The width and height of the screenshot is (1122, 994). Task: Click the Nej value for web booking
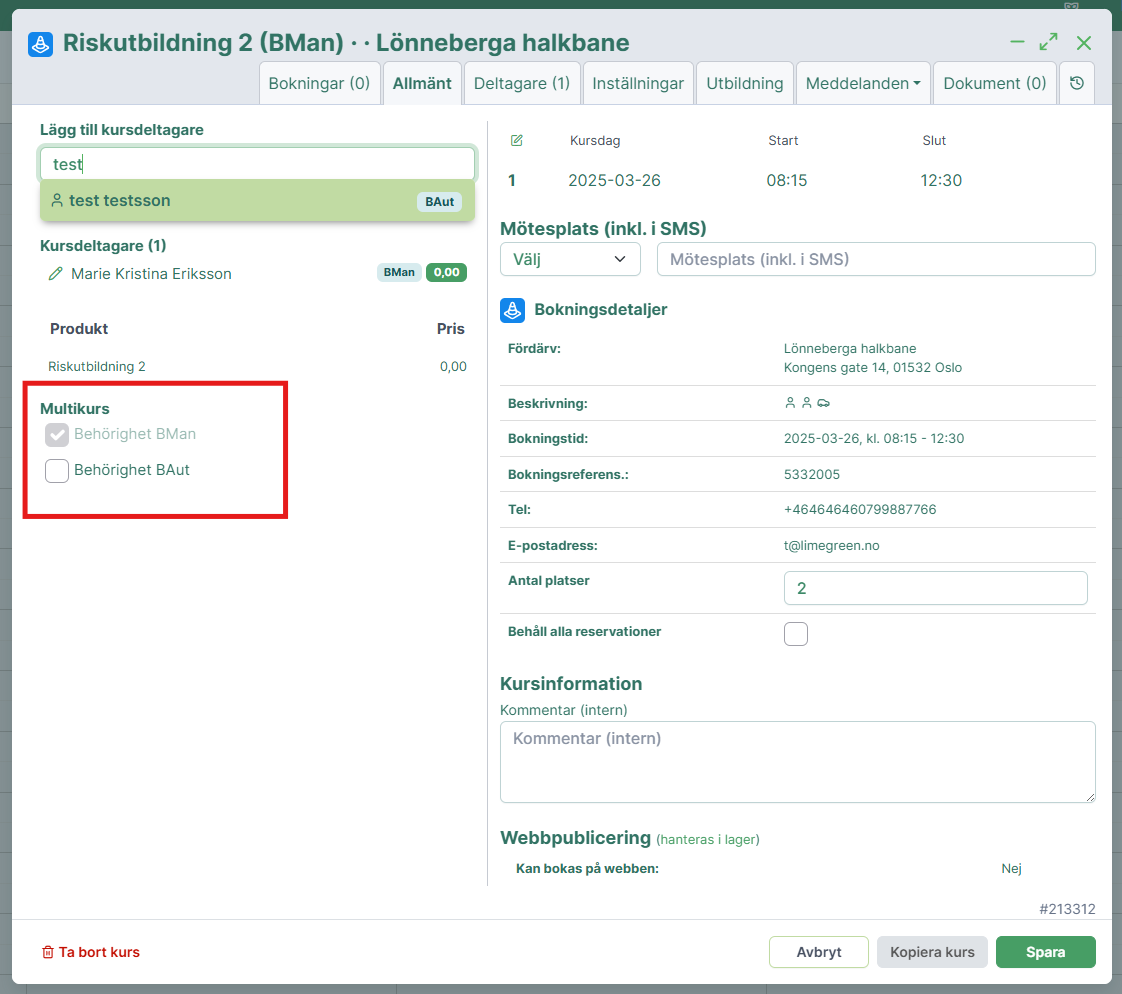coord(1011,869)
